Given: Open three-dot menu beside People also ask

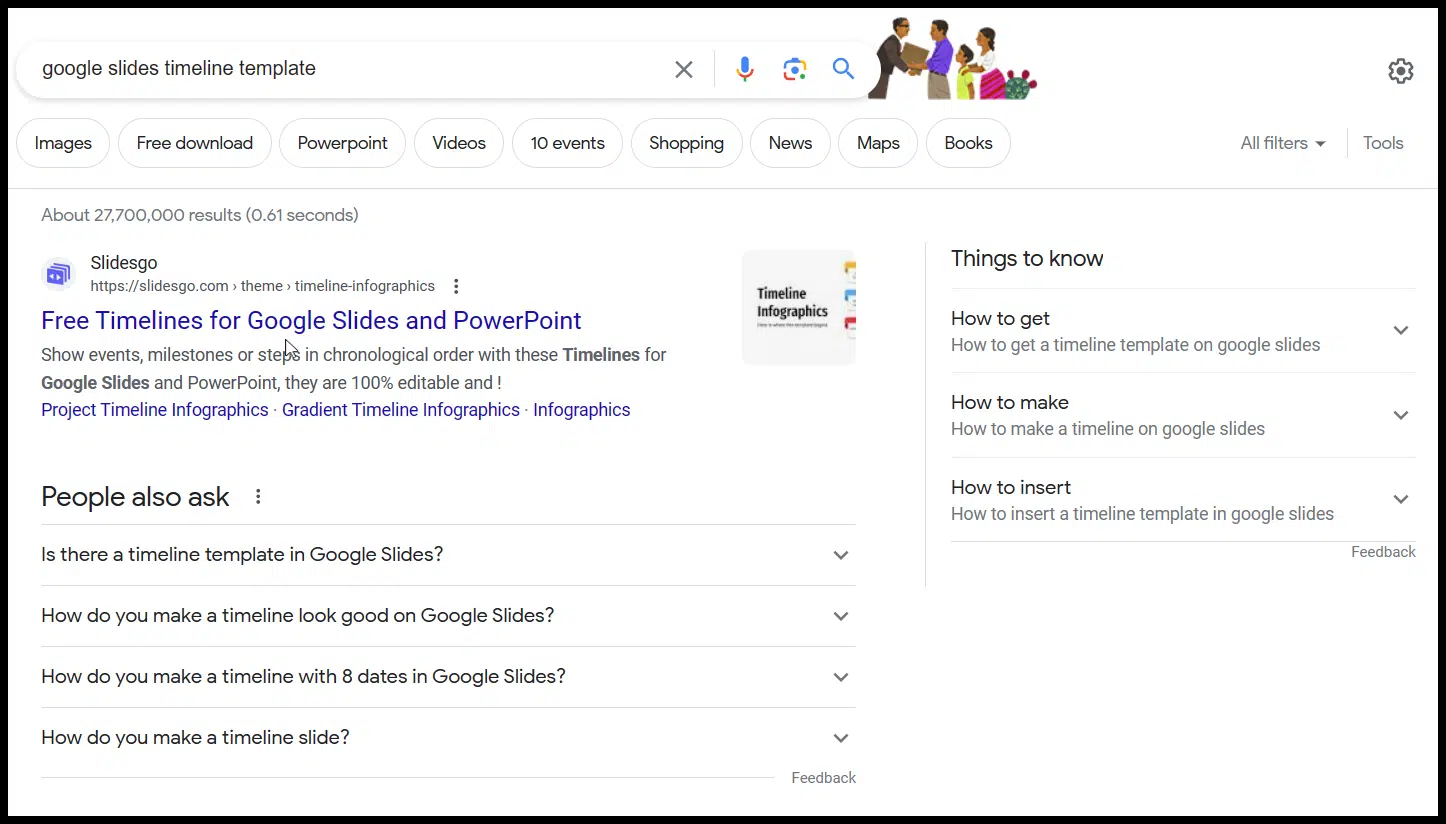Looking at the screenshot, I should (x=258, y=497).
